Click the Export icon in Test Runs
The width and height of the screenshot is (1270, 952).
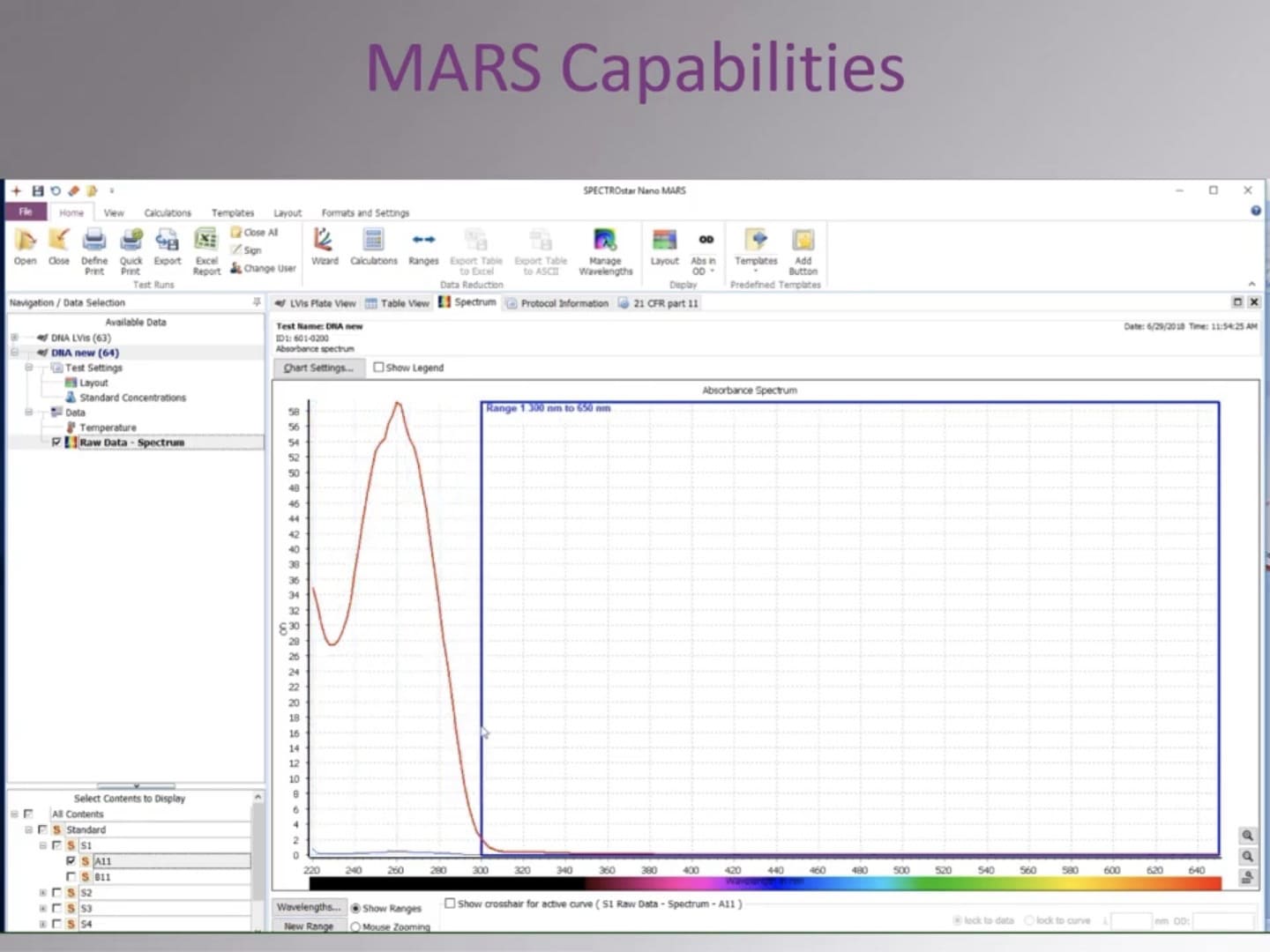point(167,247)
